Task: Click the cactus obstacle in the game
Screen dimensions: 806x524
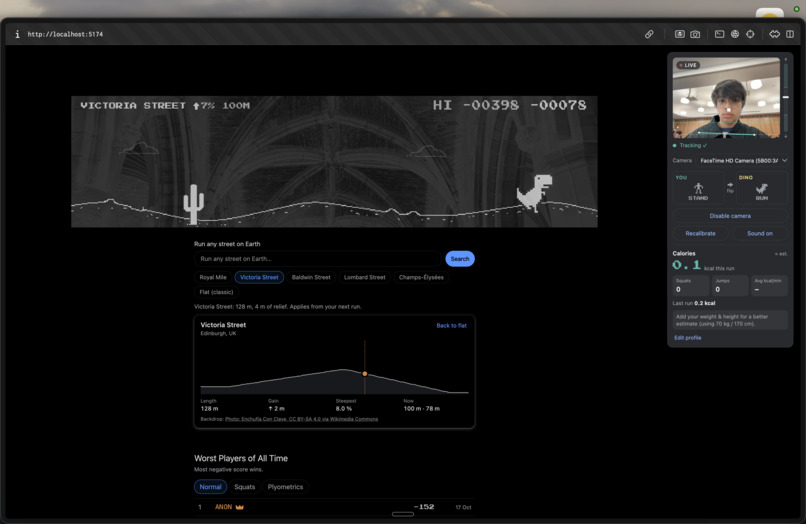Action: [193, 204]
